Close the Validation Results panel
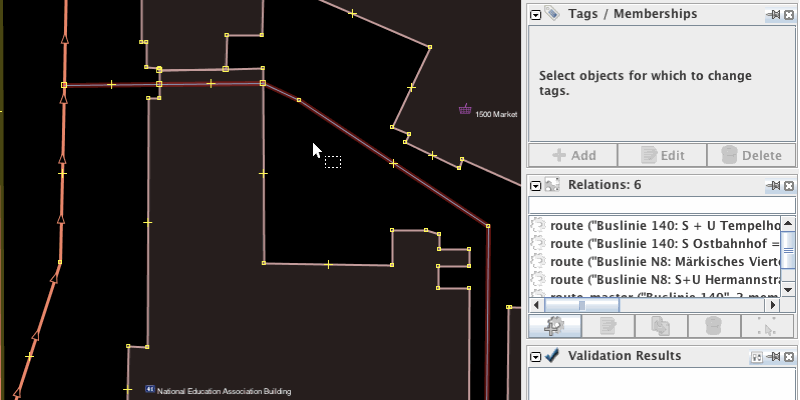 pyautogui.click(x=789, y=357)
